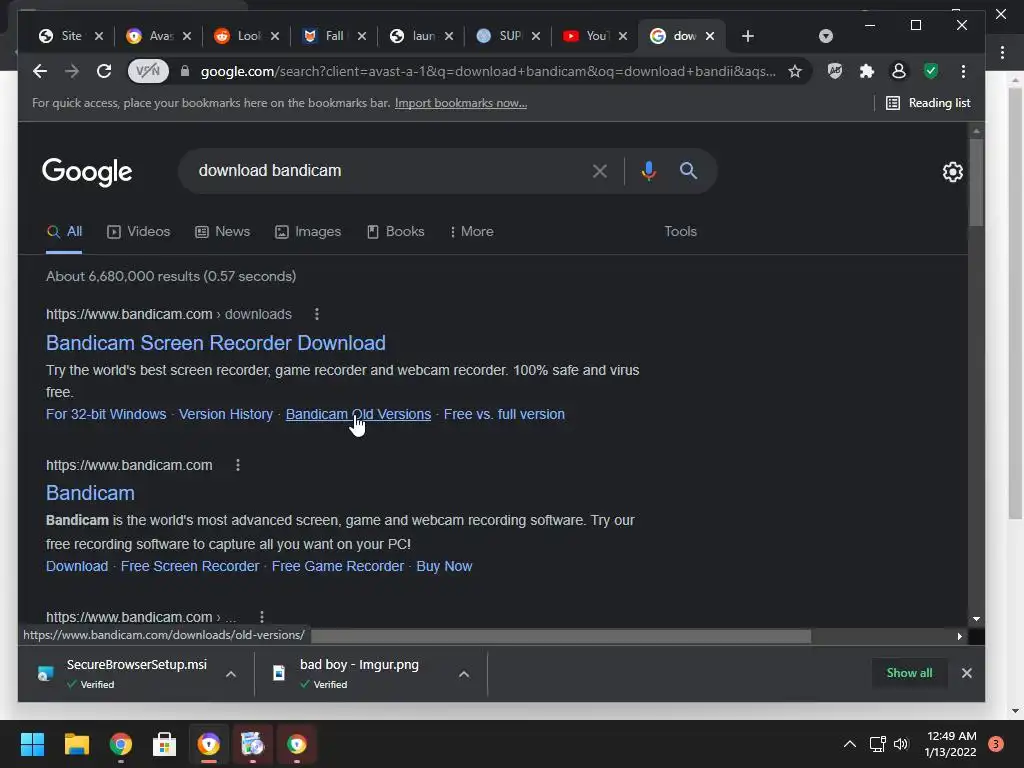Start voice search with microphone icon
The image size is (1024, 768).
pos(648,171)
